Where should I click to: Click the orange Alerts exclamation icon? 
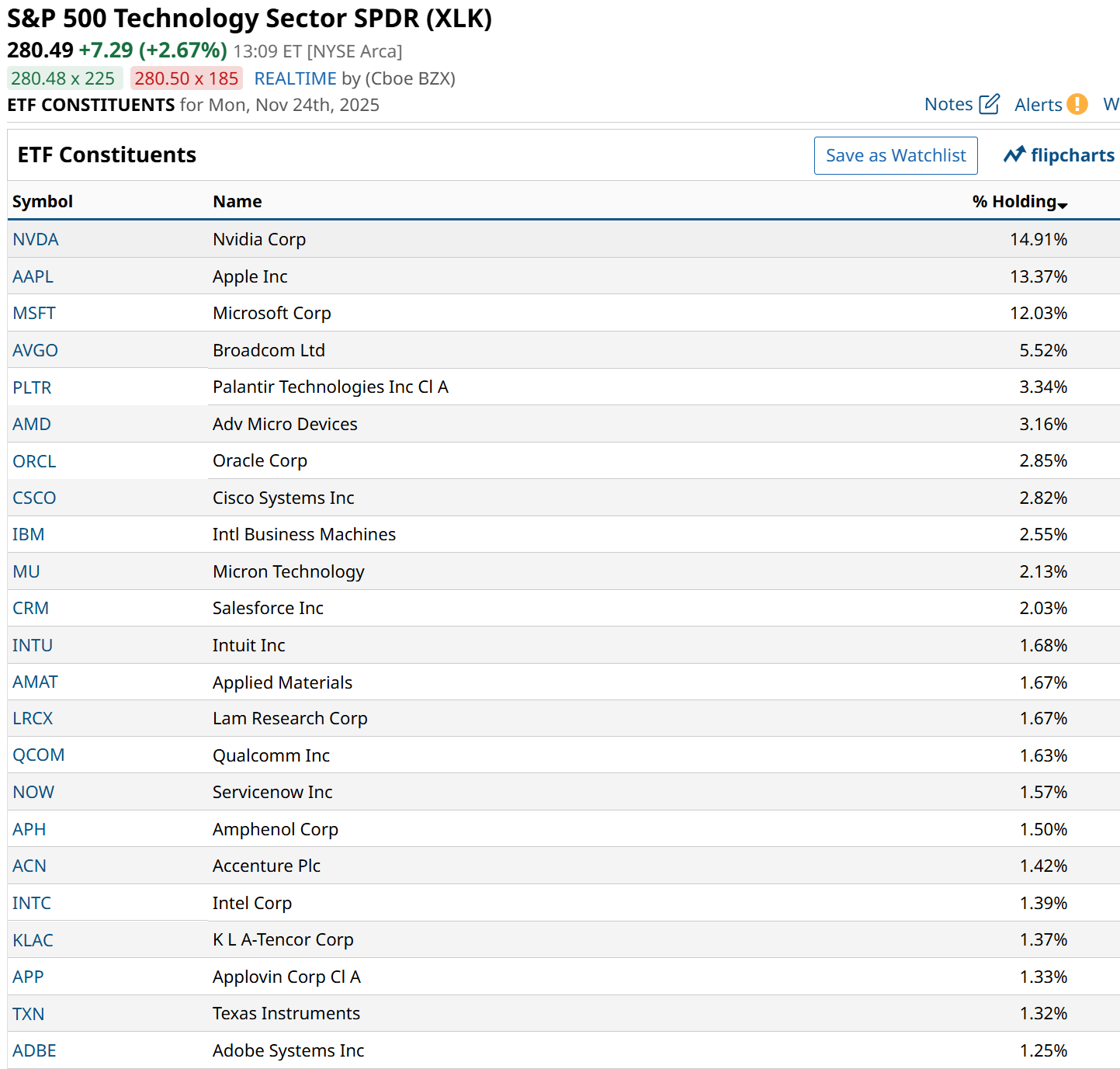point(1077,104)
